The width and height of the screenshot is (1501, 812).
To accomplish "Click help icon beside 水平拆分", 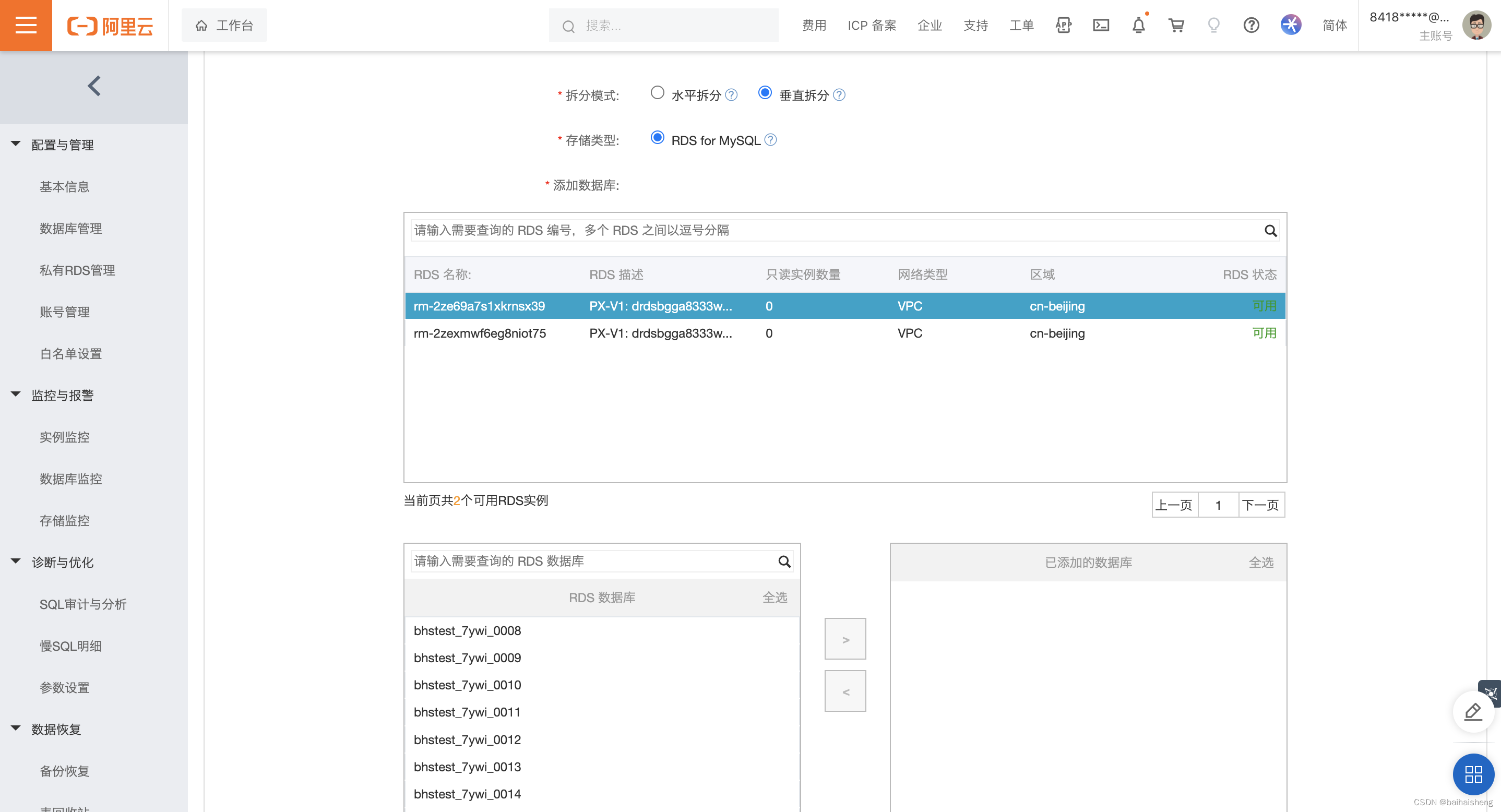I will click(731, 95).
